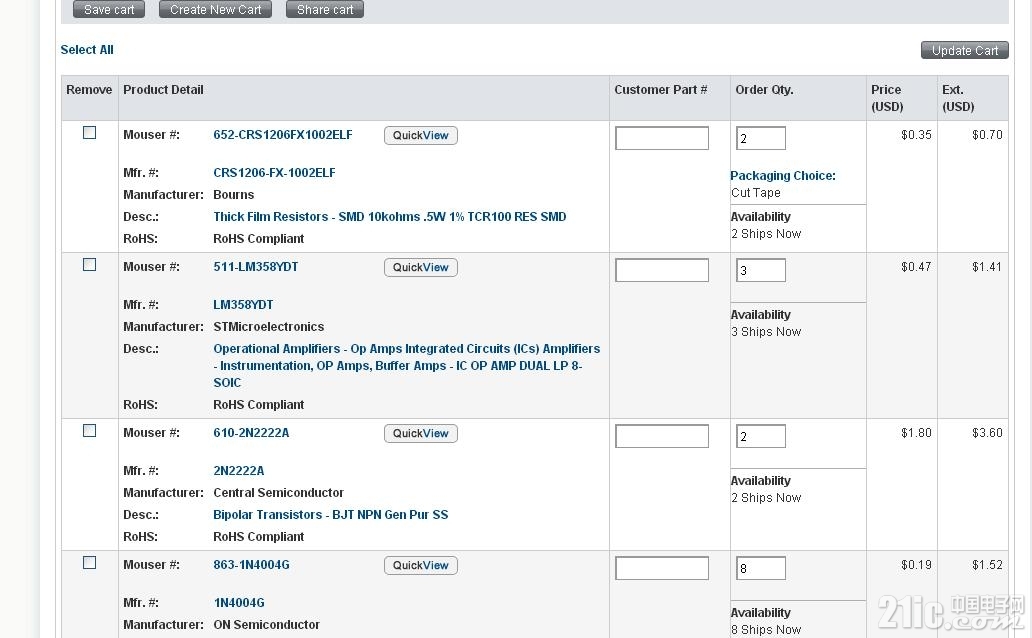Open manufacturer part link 2N2222A

pos(238,471)
